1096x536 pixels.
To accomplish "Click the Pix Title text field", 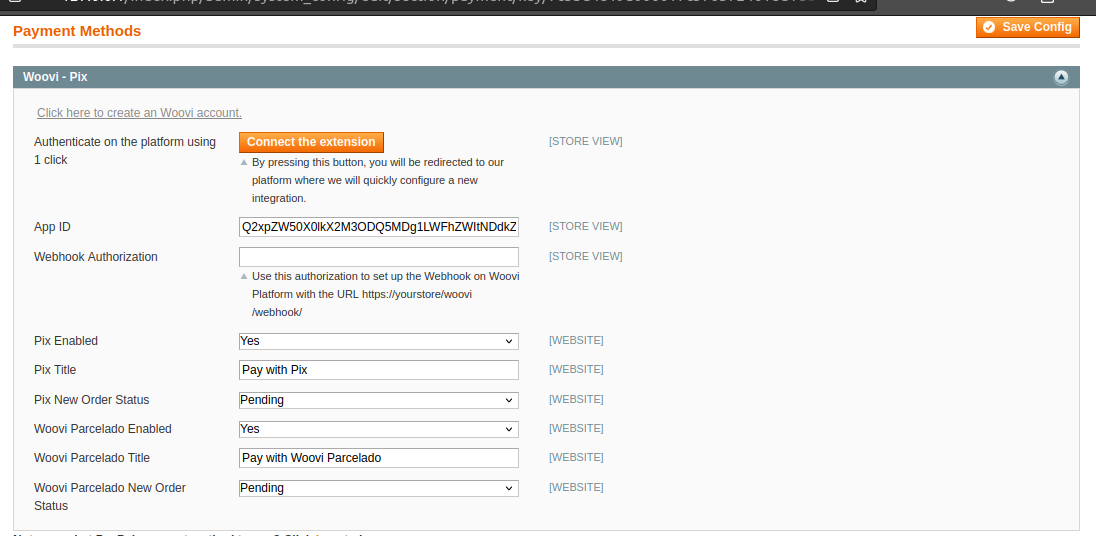I will tap(379, 370).
